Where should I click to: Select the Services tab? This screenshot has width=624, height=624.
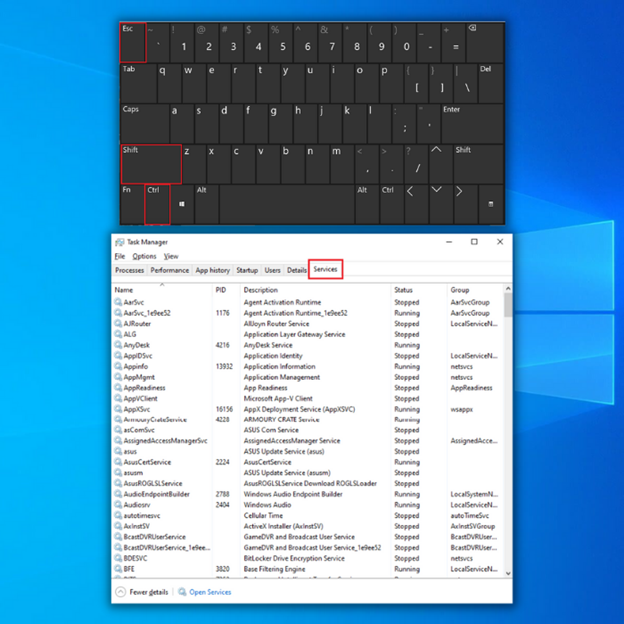pyautogui.click(x=325, y=269)
